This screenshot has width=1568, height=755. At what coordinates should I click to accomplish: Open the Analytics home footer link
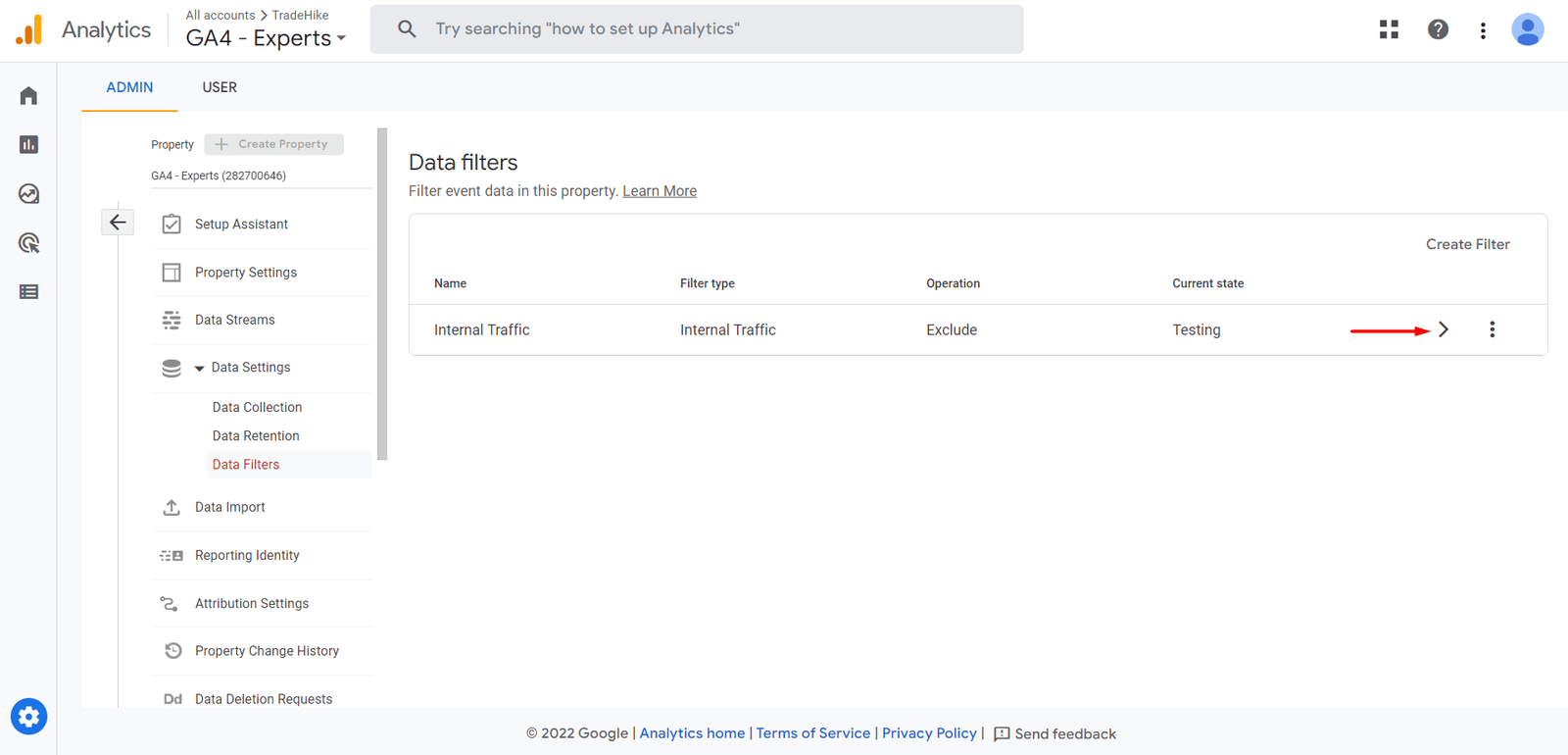(692, 733)
